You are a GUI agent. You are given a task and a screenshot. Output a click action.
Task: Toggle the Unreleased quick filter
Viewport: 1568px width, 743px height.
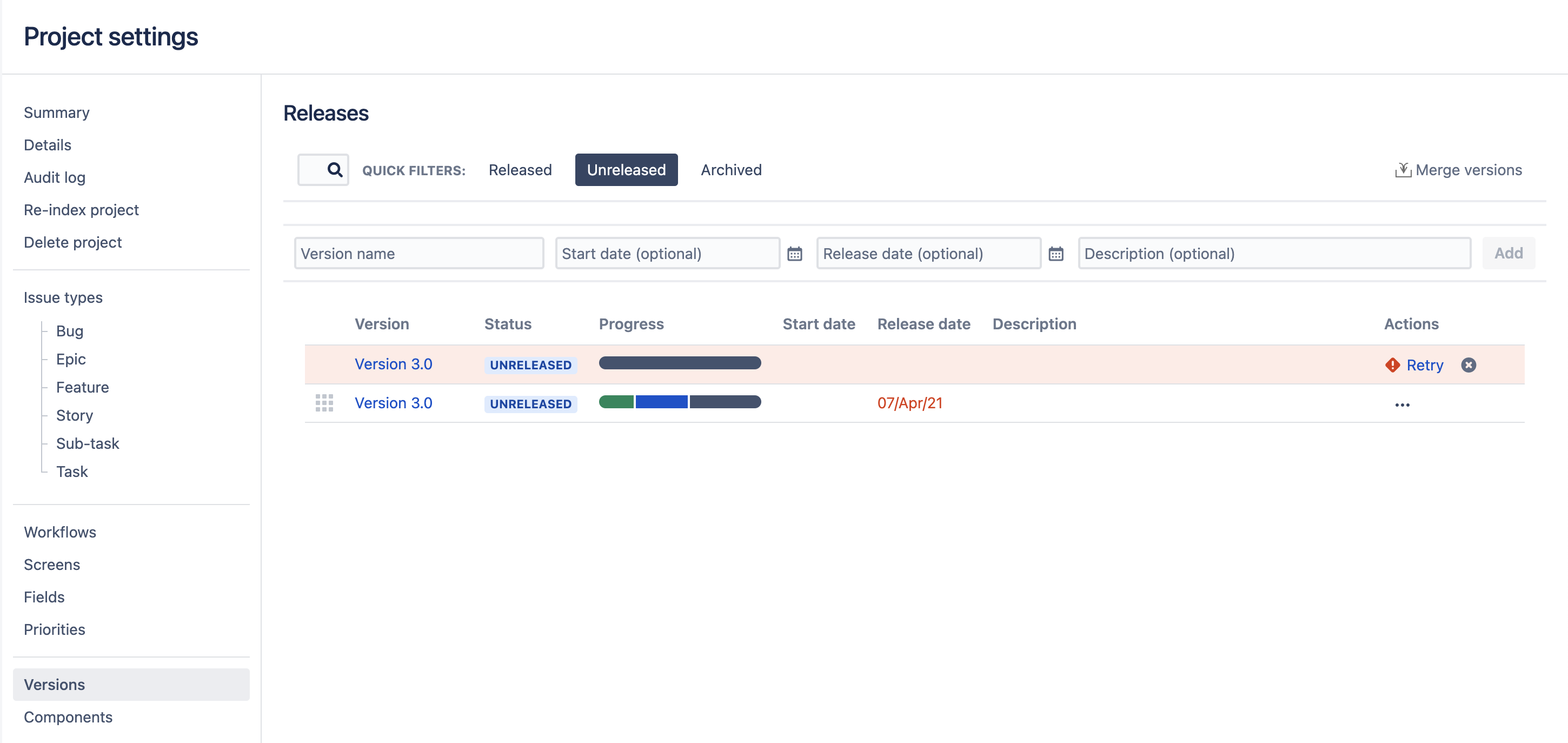[626, 169]
